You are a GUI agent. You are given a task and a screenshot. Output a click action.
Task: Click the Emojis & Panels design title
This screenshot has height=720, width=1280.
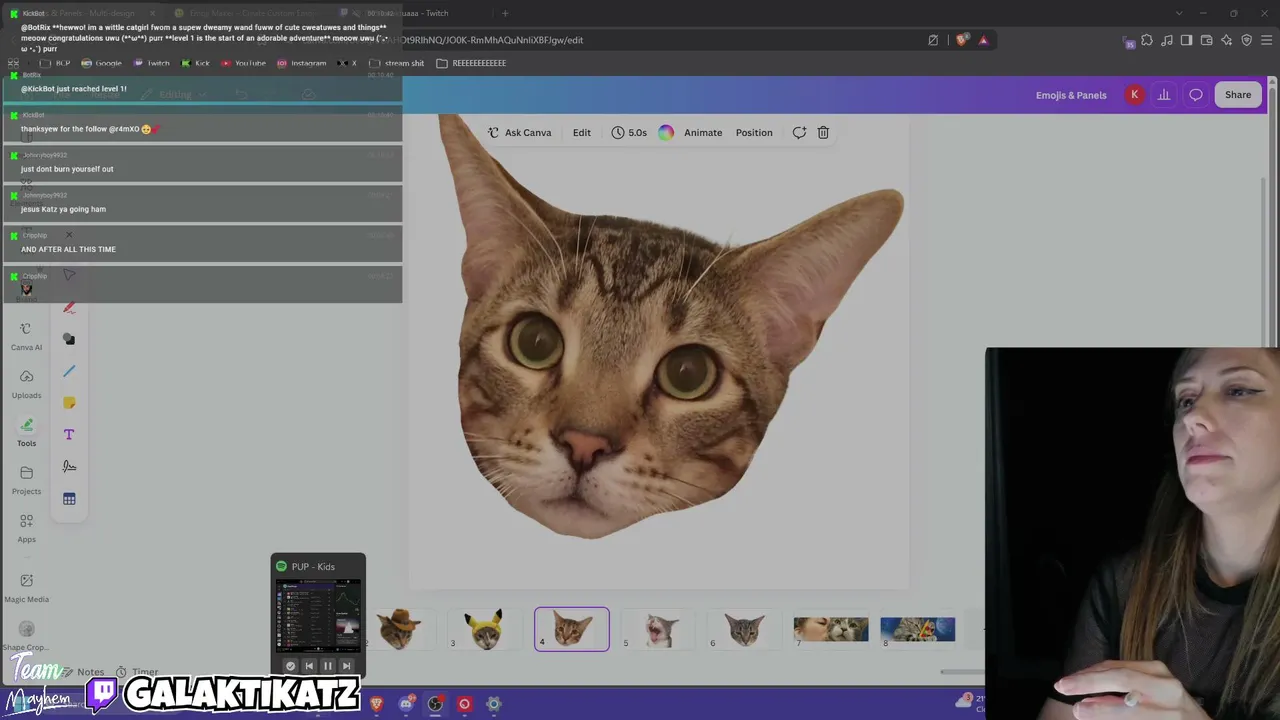(1071, 95)
